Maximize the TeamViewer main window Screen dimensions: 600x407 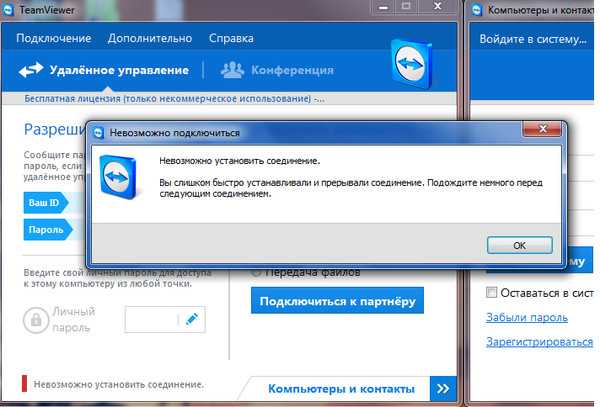click(406, 7)
